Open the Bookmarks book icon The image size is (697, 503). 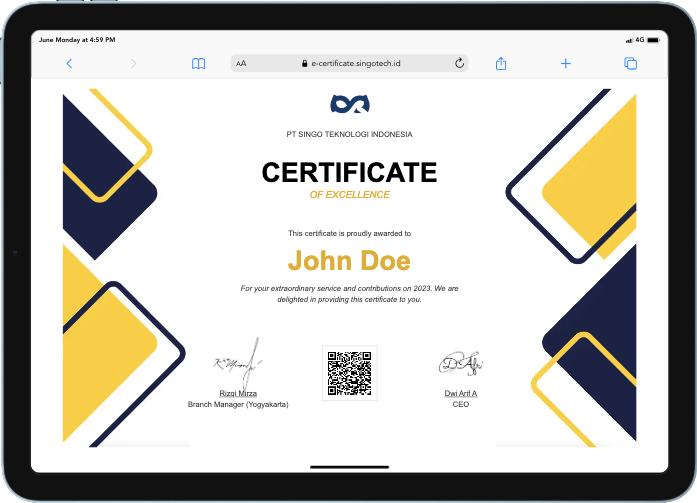point(198,63)
